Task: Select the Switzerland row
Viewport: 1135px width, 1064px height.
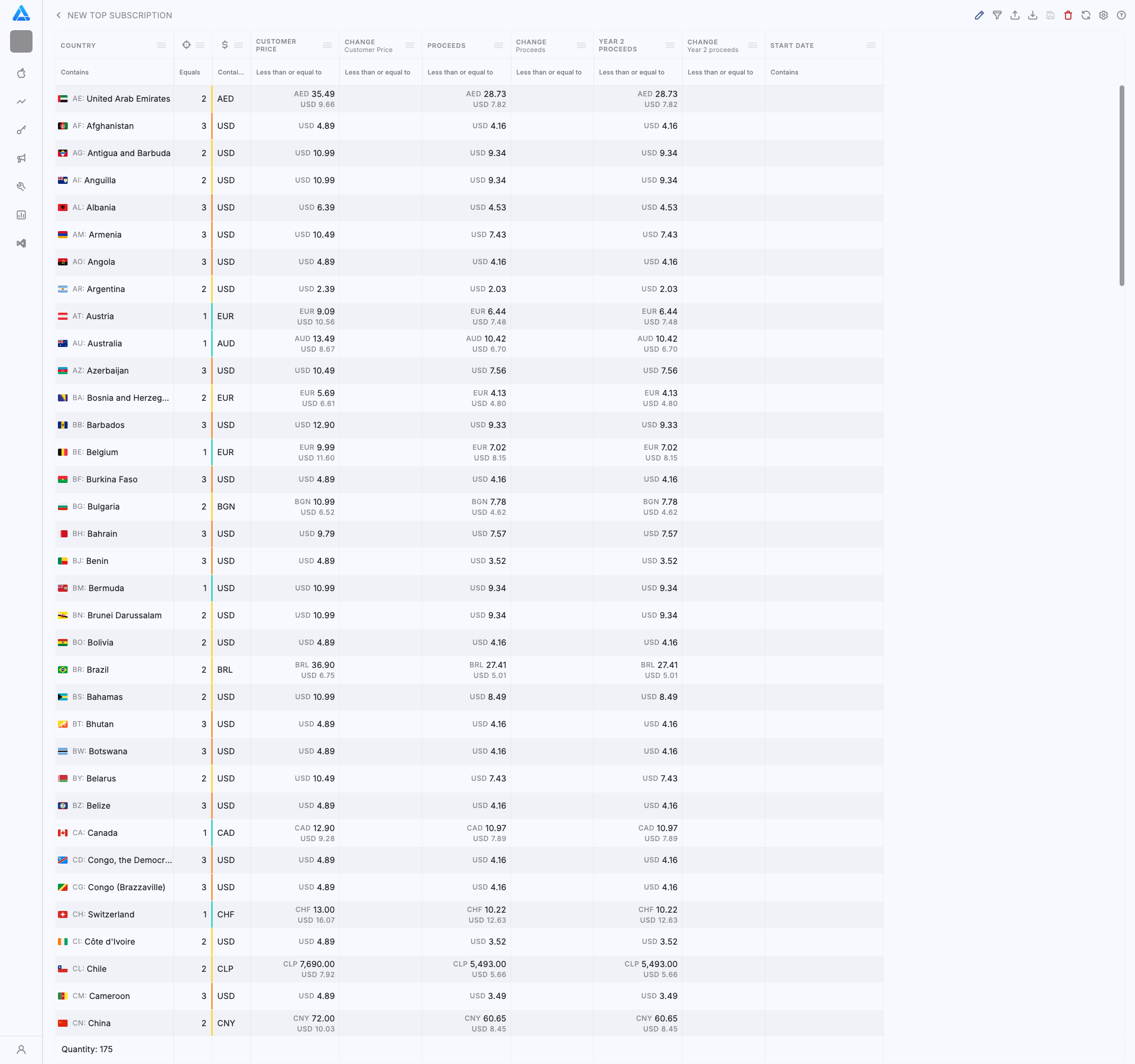Action: [x=111, y=914]
